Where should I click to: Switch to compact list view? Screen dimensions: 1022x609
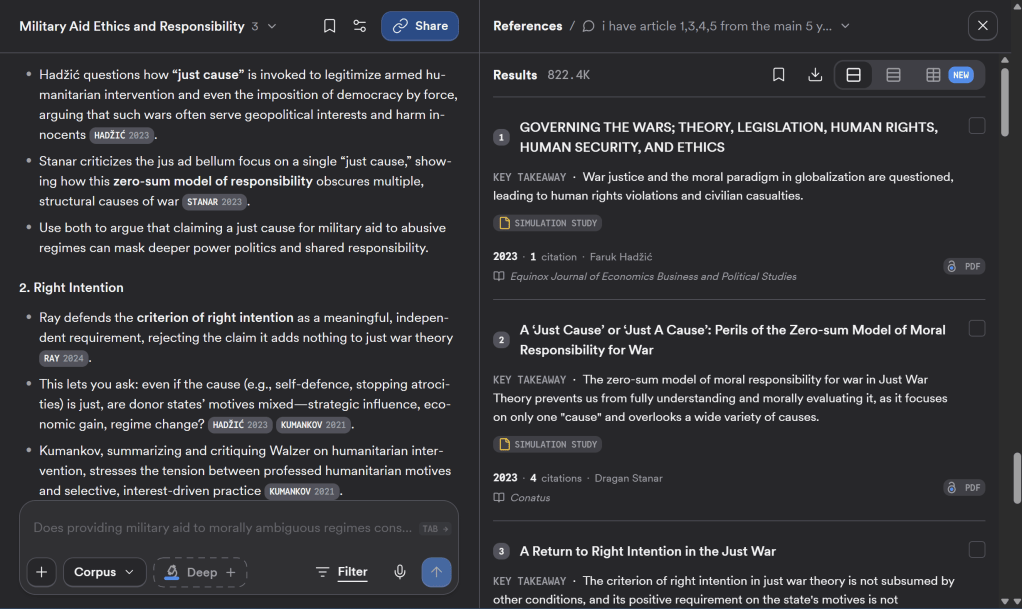893,75
